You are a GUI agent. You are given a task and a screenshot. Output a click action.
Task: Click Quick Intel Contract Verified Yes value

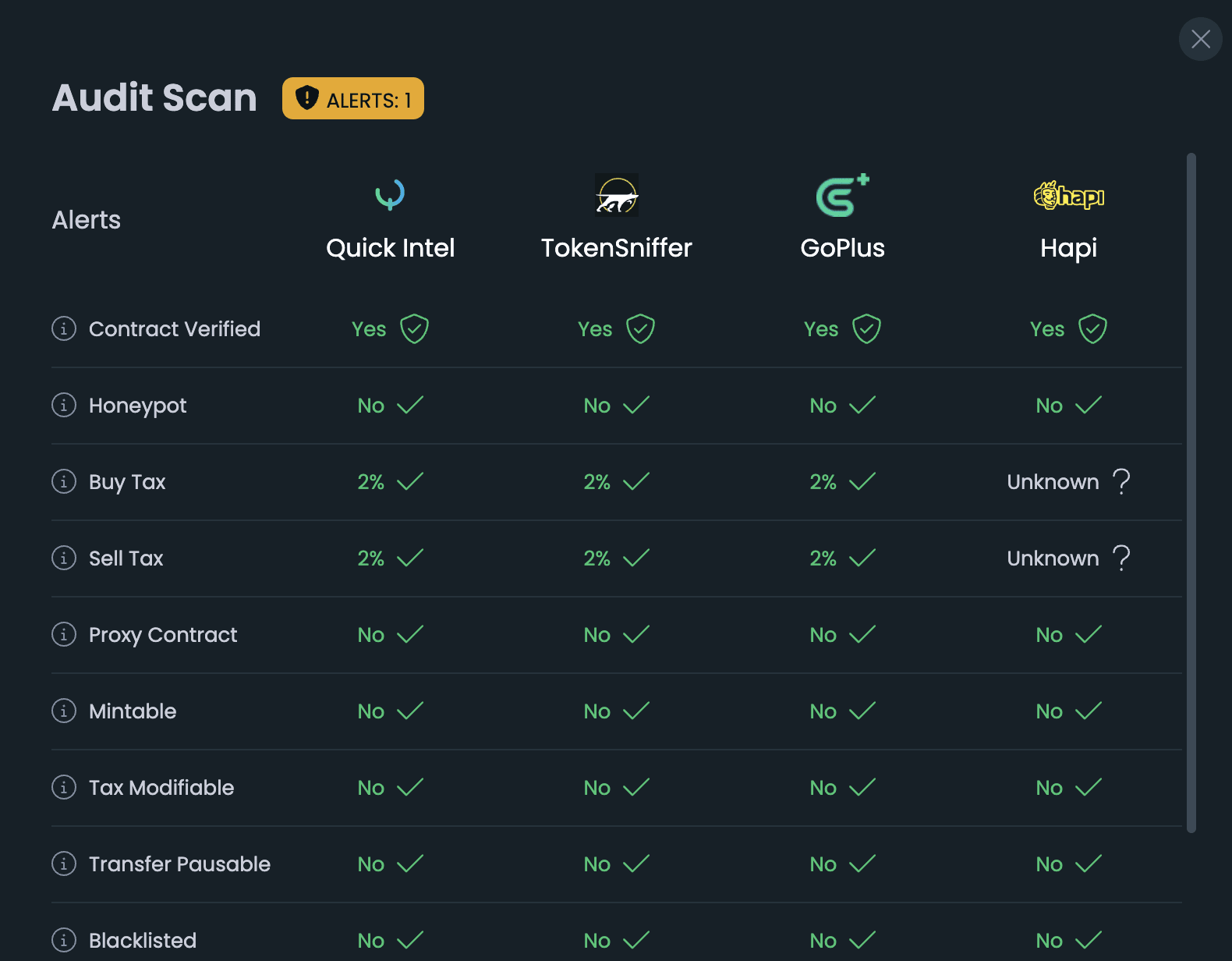[369, 329]
